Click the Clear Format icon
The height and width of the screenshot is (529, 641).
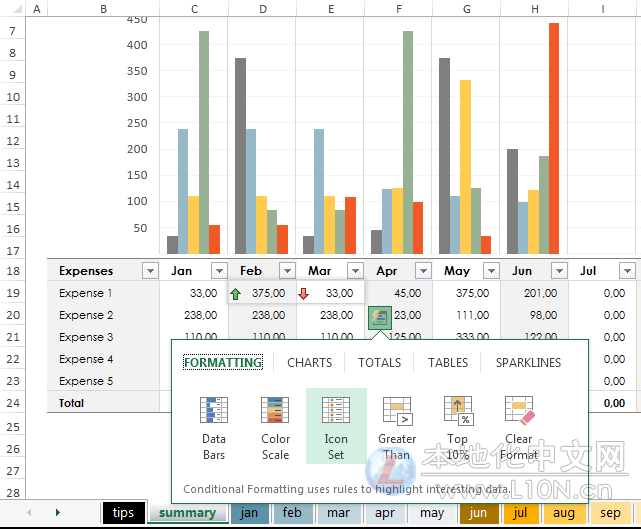(519, 427)
